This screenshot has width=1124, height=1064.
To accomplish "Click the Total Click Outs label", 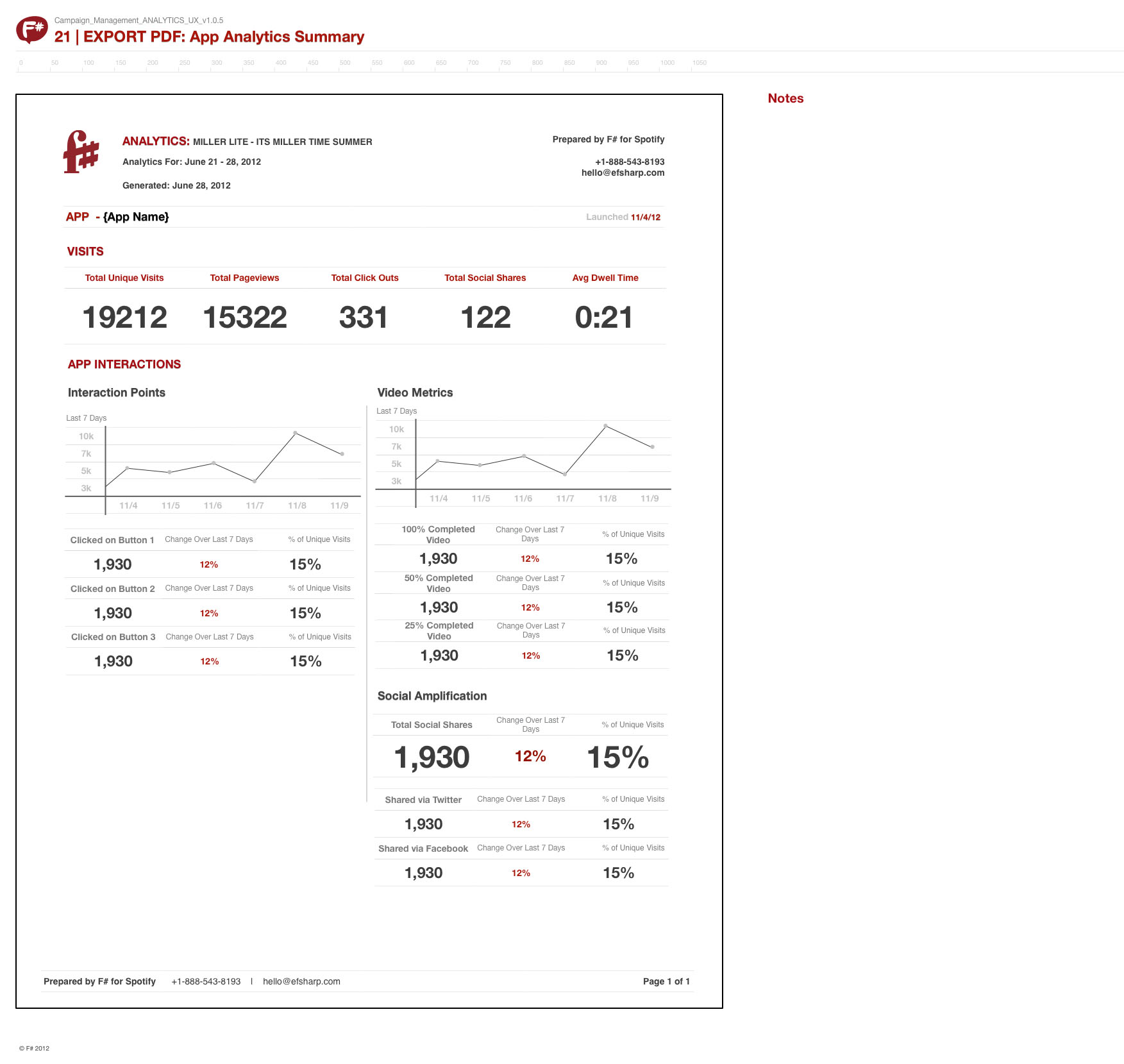I will 365,278.
